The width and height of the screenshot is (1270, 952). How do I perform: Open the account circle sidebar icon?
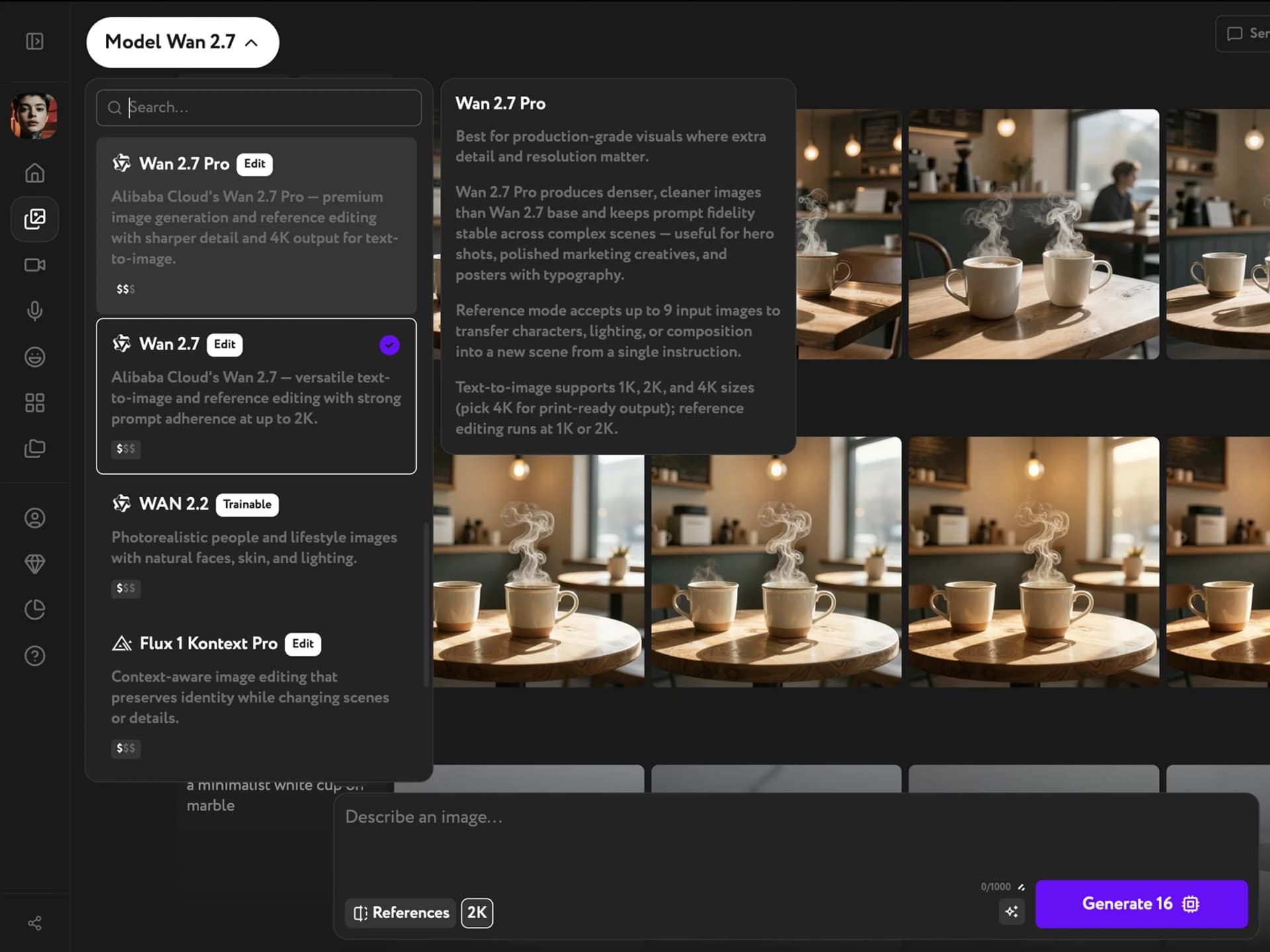[34, 518]
